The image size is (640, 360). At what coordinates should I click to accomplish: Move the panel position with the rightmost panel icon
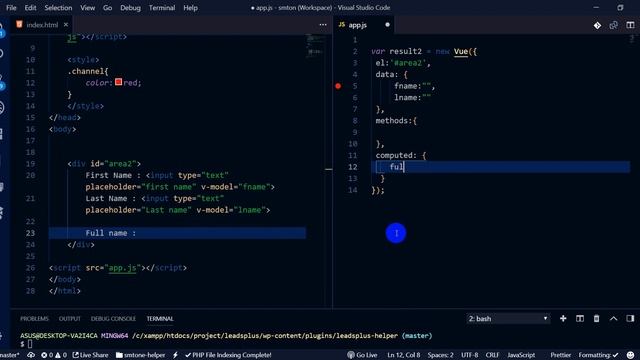(630, 318)
